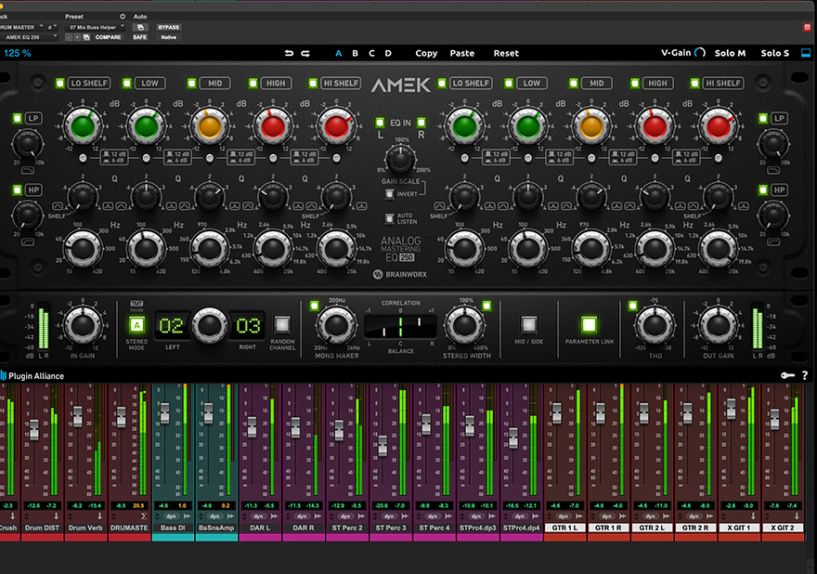Enable the left HP filter switch
Screen dimensions: 817x574
pyautogui.click(x=18, y=190)
